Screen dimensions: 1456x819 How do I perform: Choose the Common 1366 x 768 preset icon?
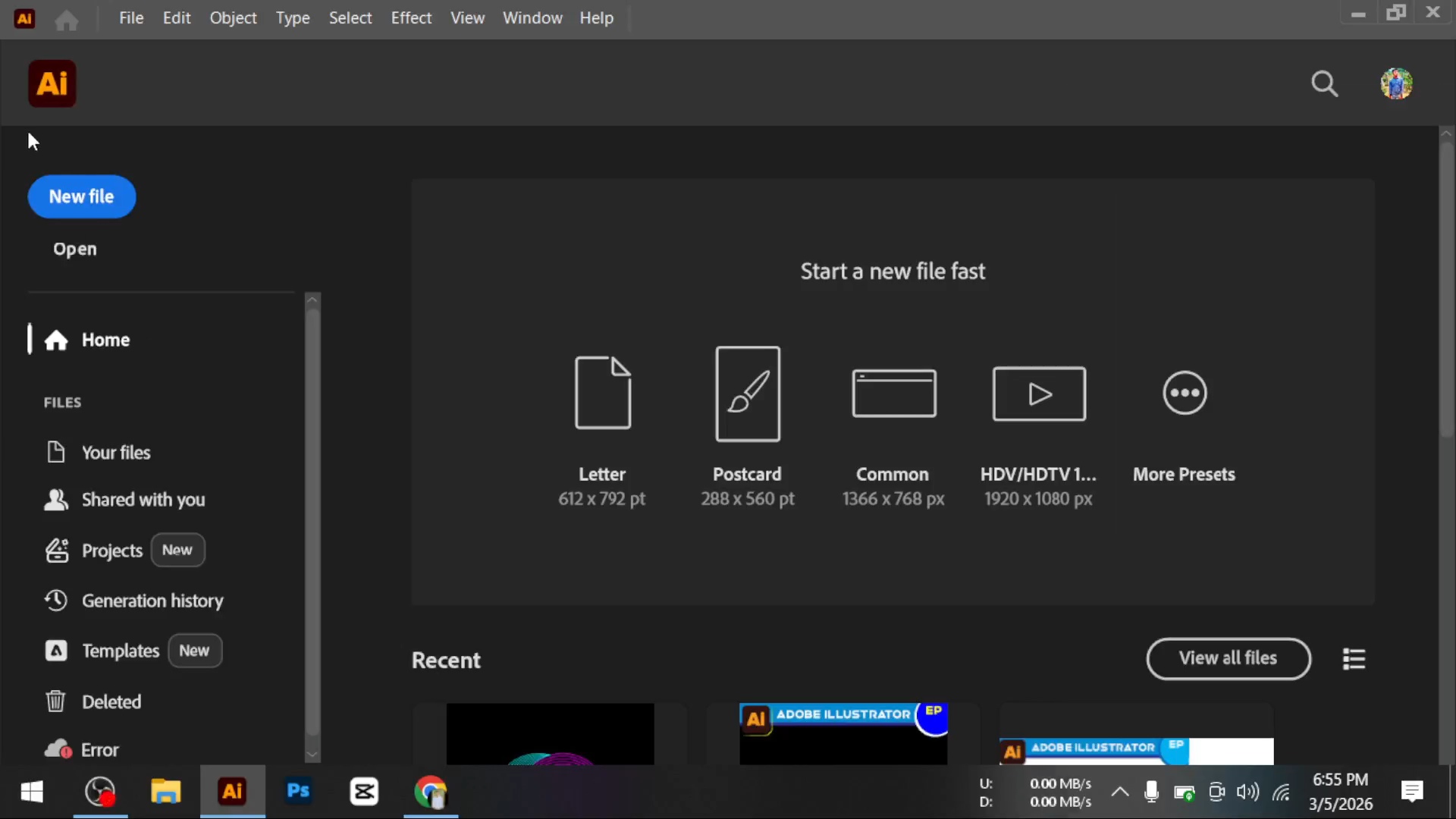[x=894, y=393]
